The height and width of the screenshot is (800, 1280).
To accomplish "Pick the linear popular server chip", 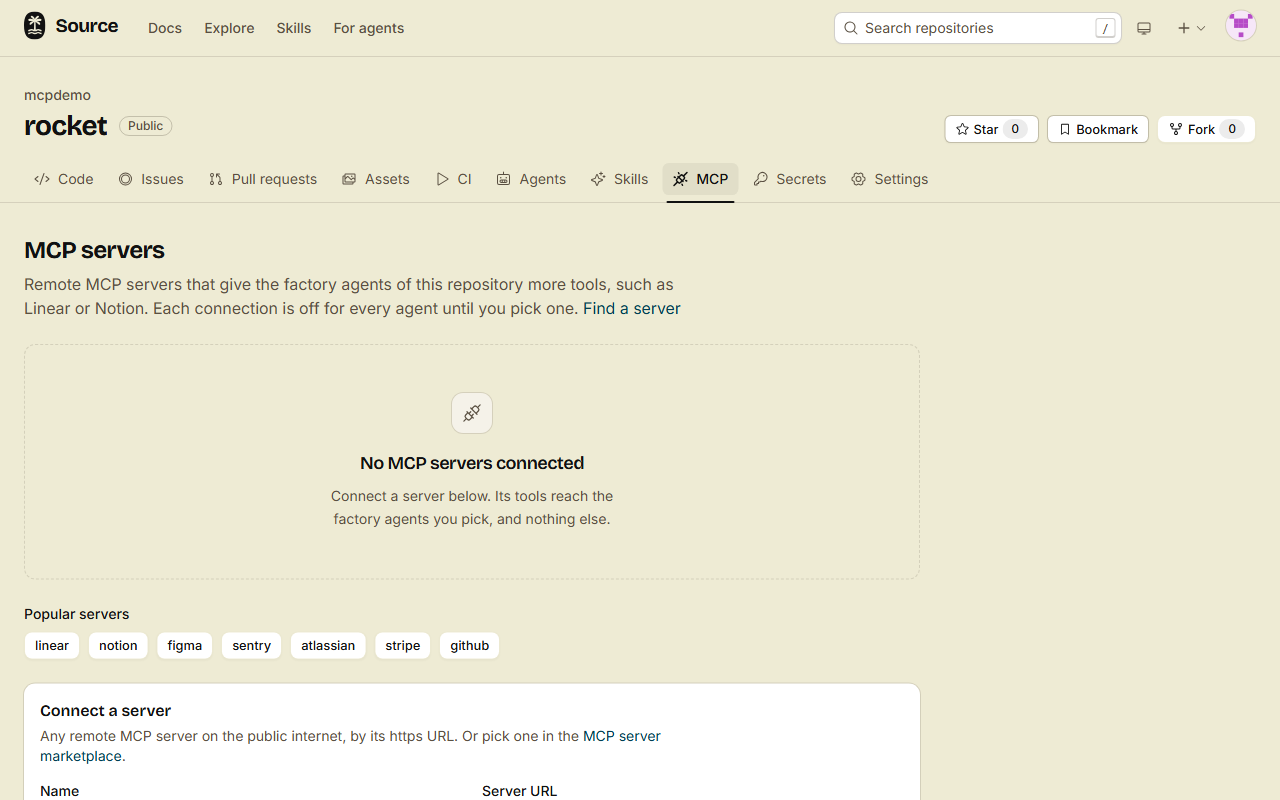I will pyautogui.click(x=52, y=646).
